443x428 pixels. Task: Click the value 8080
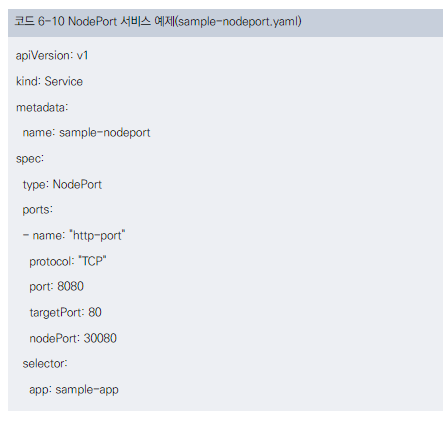pos(70,287)
